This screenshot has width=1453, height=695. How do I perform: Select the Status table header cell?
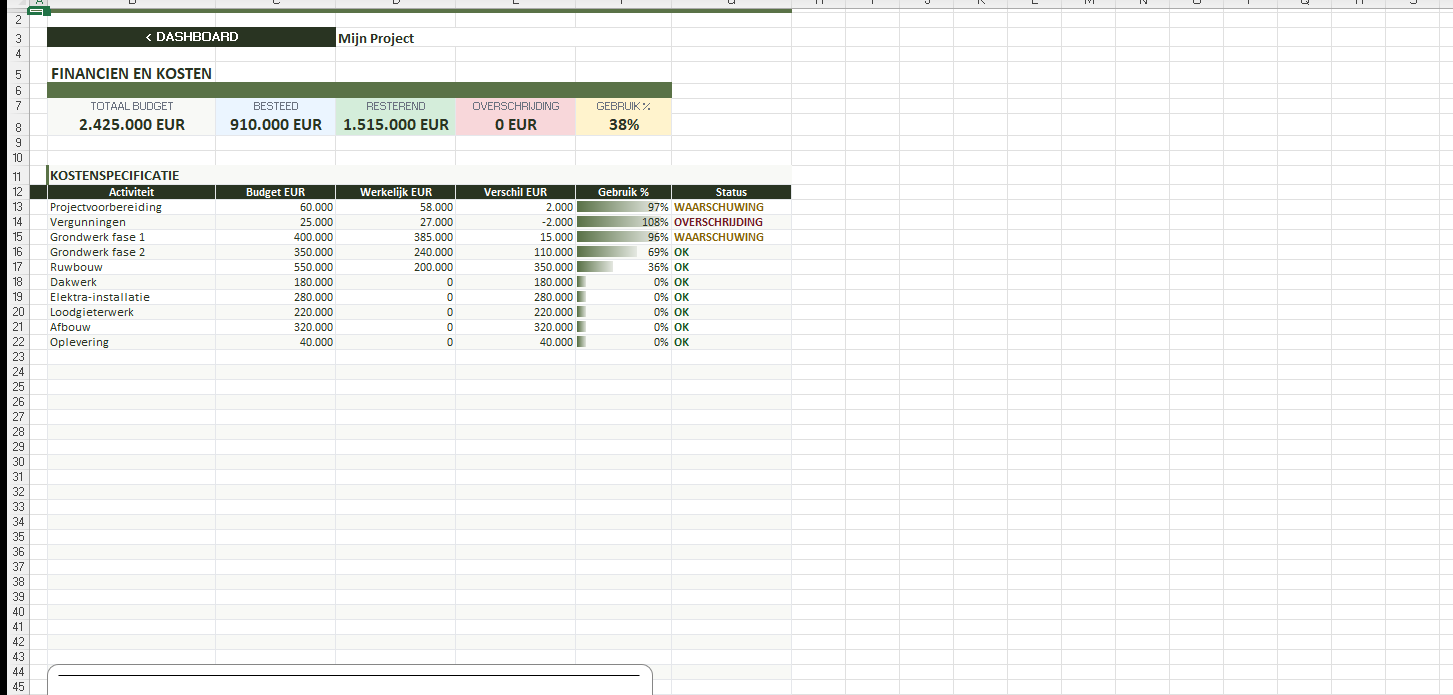[731, 192]
